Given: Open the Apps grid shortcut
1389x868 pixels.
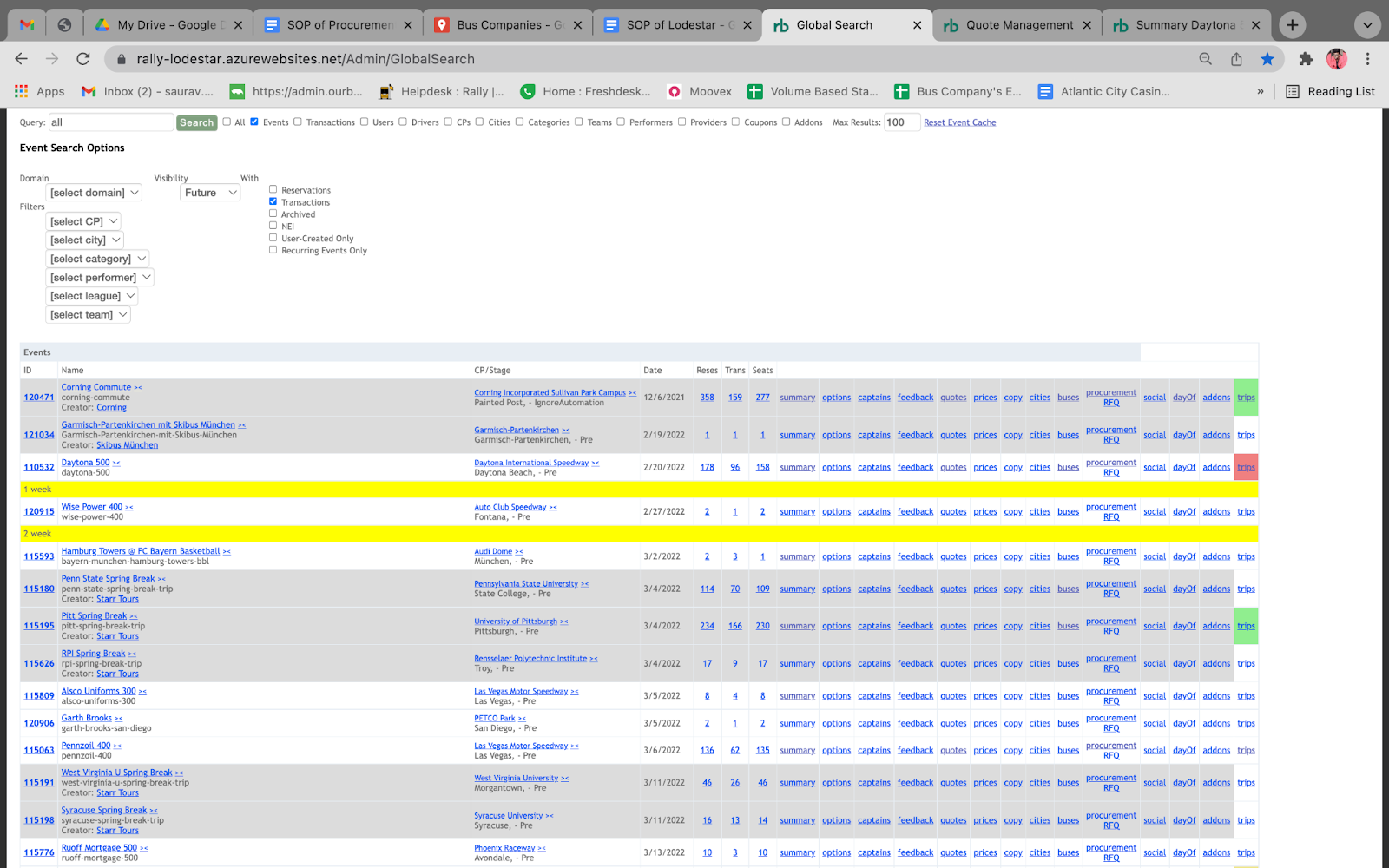Looking at the screenshot, I should [x=40, y=91].
